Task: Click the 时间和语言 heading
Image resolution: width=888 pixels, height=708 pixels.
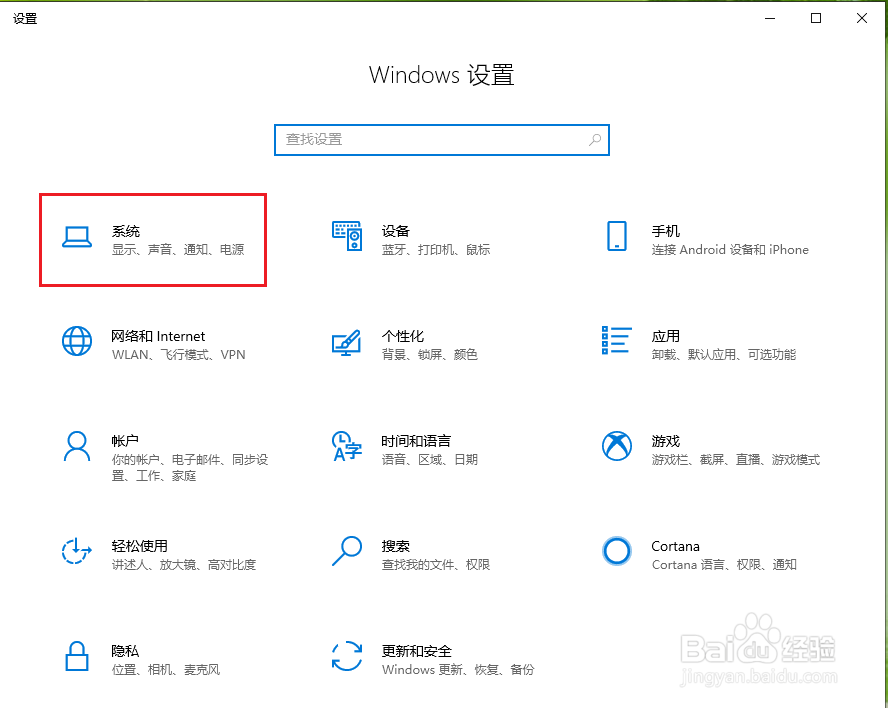Action: [416, 441]
